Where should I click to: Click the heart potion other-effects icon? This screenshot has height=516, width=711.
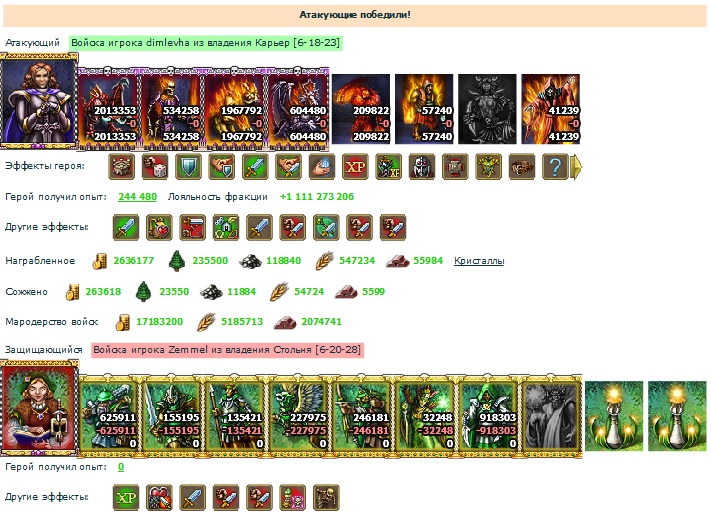[x=159, y=227]
